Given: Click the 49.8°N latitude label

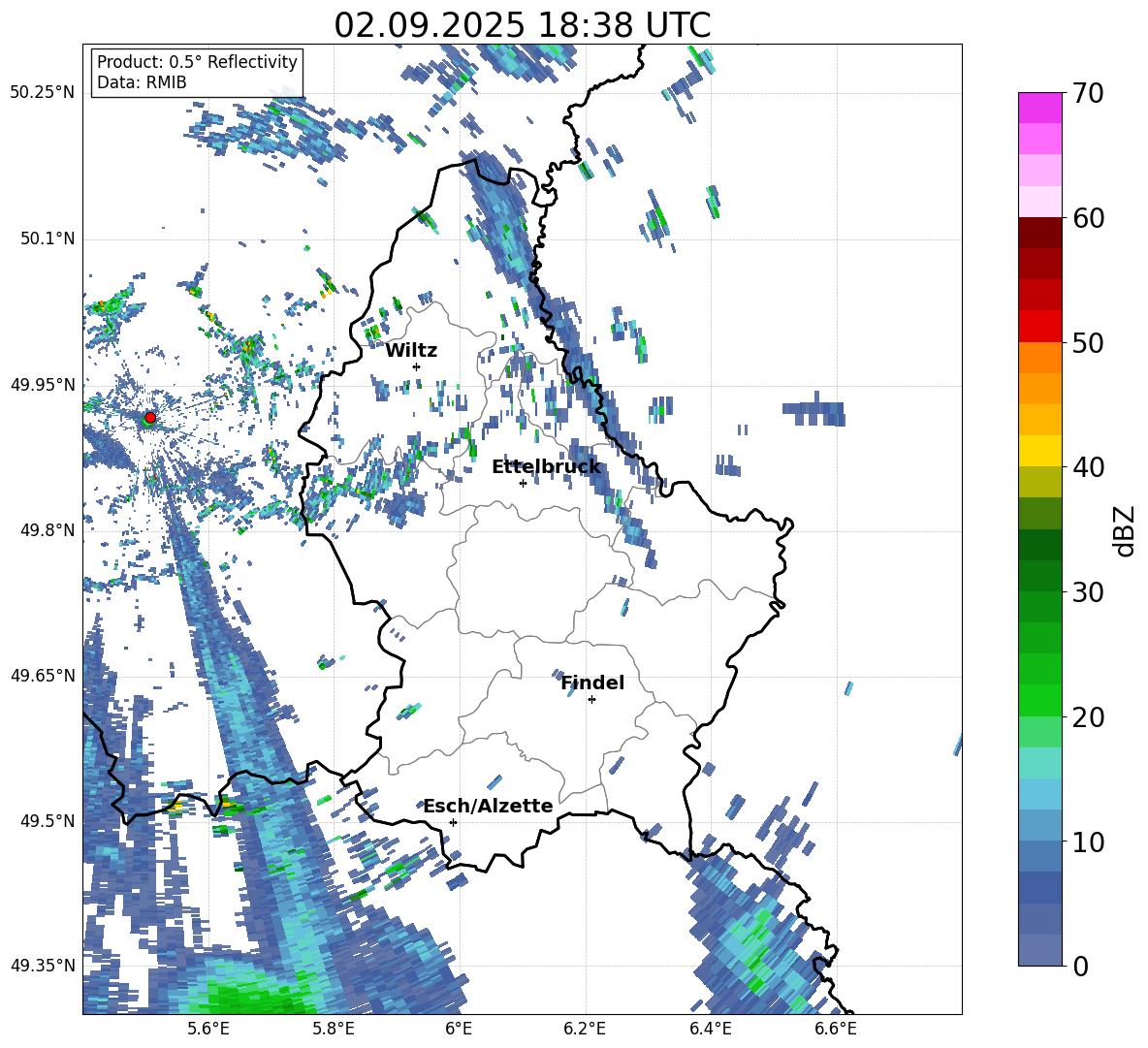Looking at the screenshot, I should click(x=47, y=530).
